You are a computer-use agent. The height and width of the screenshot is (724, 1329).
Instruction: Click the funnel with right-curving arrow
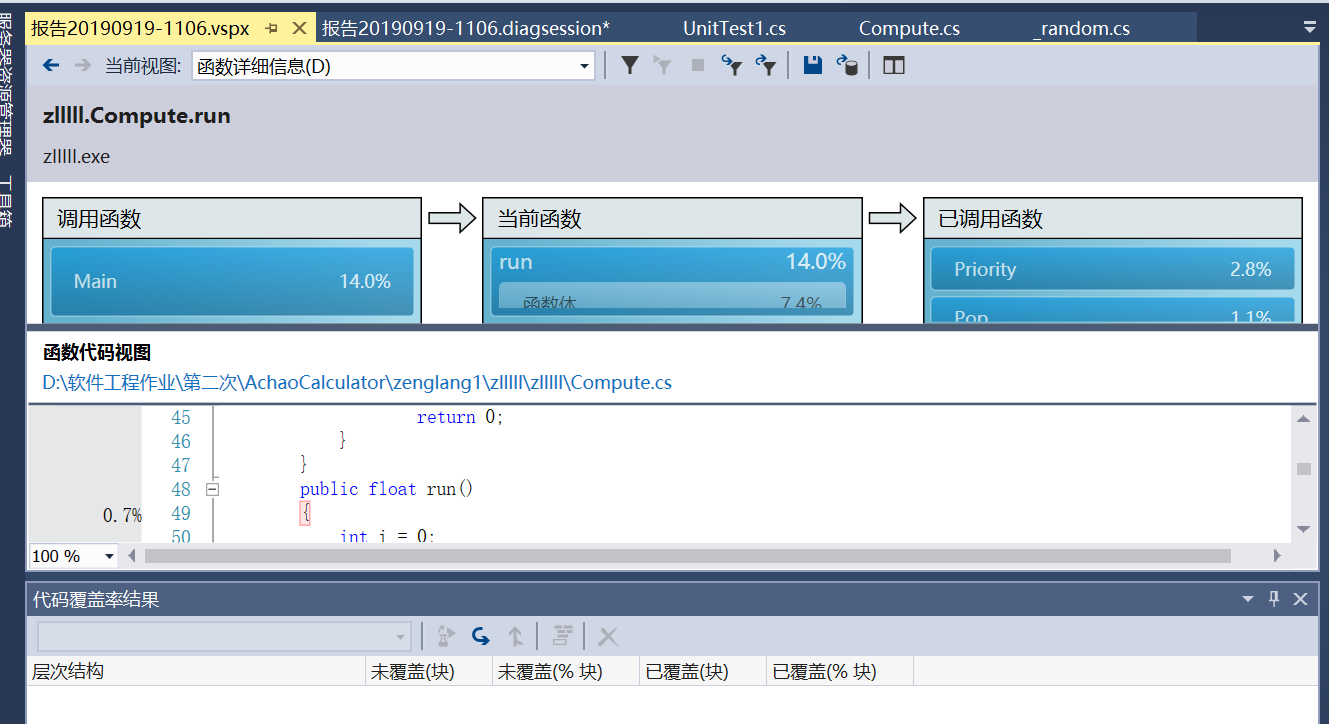[766, 66]
